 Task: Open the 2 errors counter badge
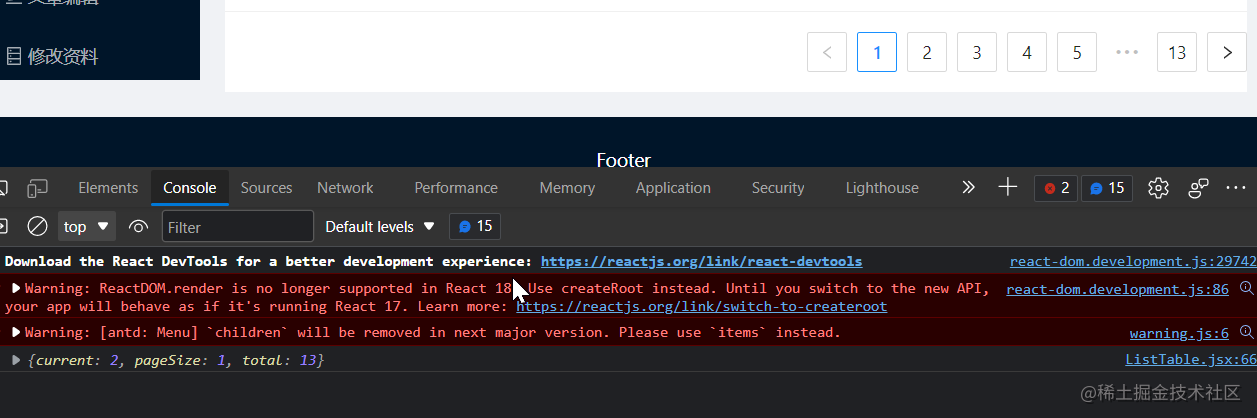tap(1056, 188)
